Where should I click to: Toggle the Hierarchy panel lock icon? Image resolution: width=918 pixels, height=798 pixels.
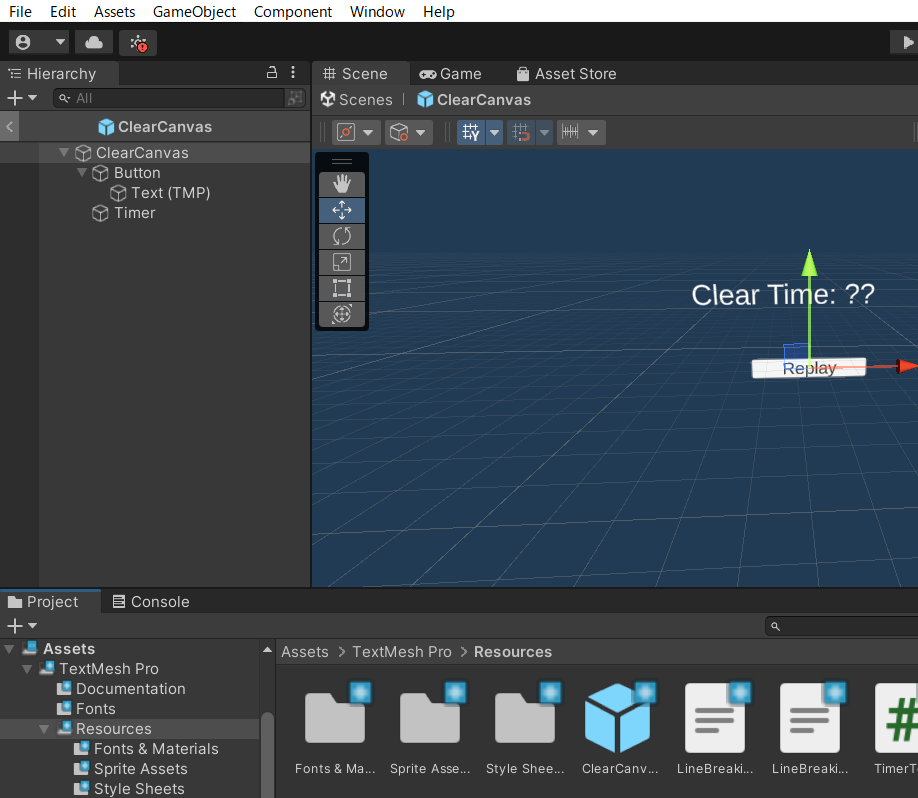click(272, 73)
